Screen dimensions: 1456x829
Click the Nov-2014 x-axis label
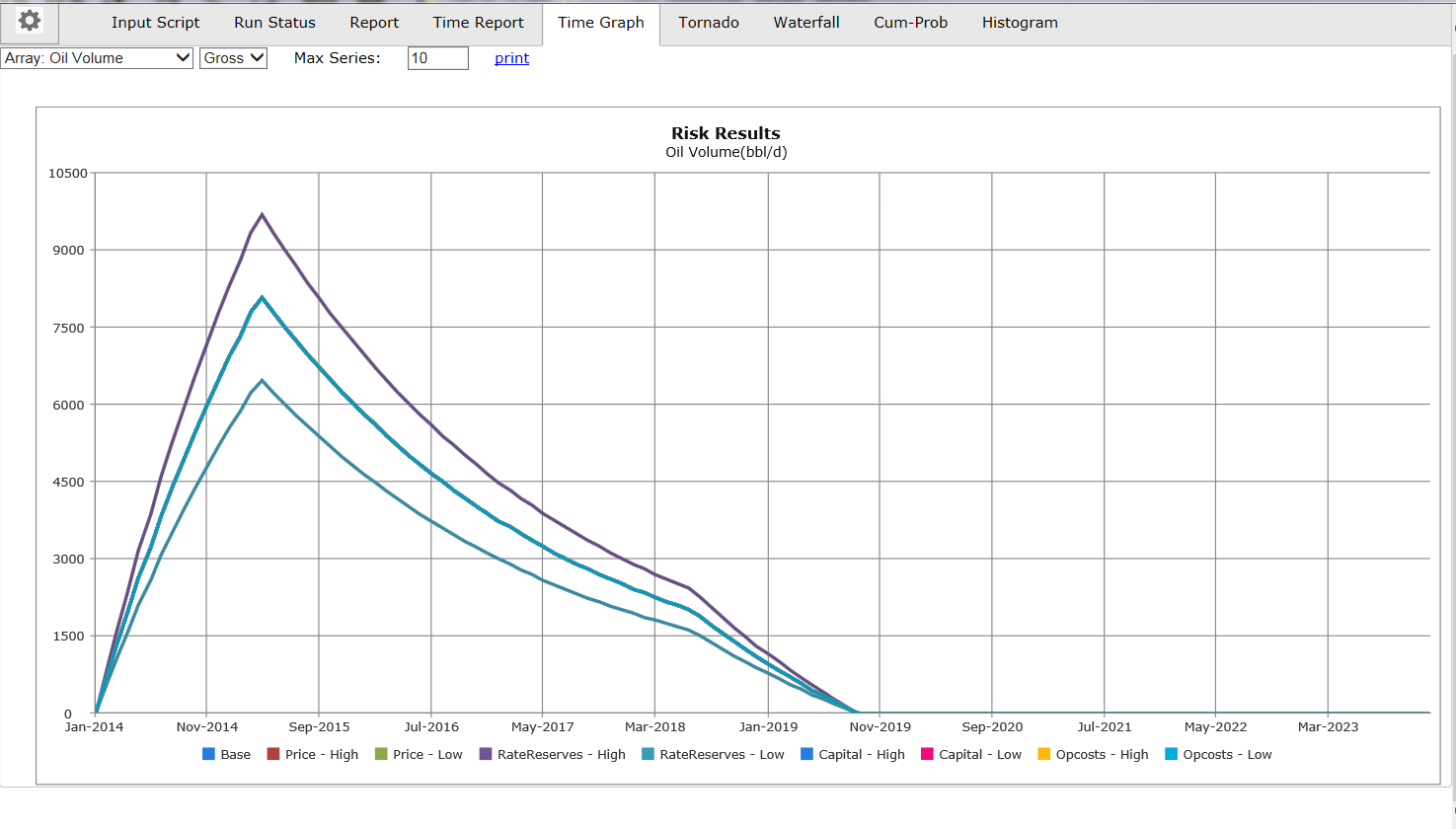(207, 726)
